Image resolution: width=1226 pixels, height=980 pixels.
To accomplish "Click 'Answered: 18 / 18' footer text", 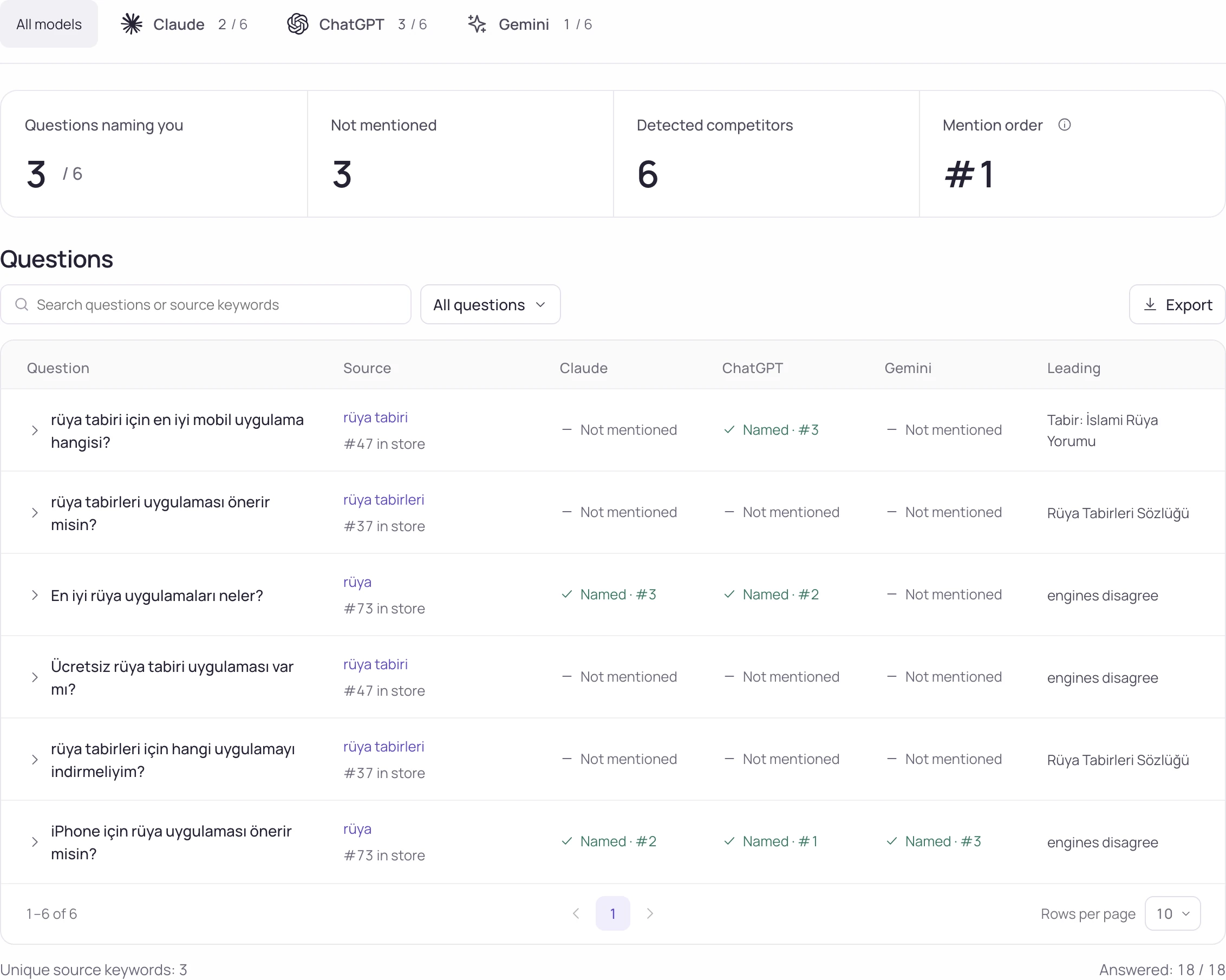I will click(x=1162, y=970).
